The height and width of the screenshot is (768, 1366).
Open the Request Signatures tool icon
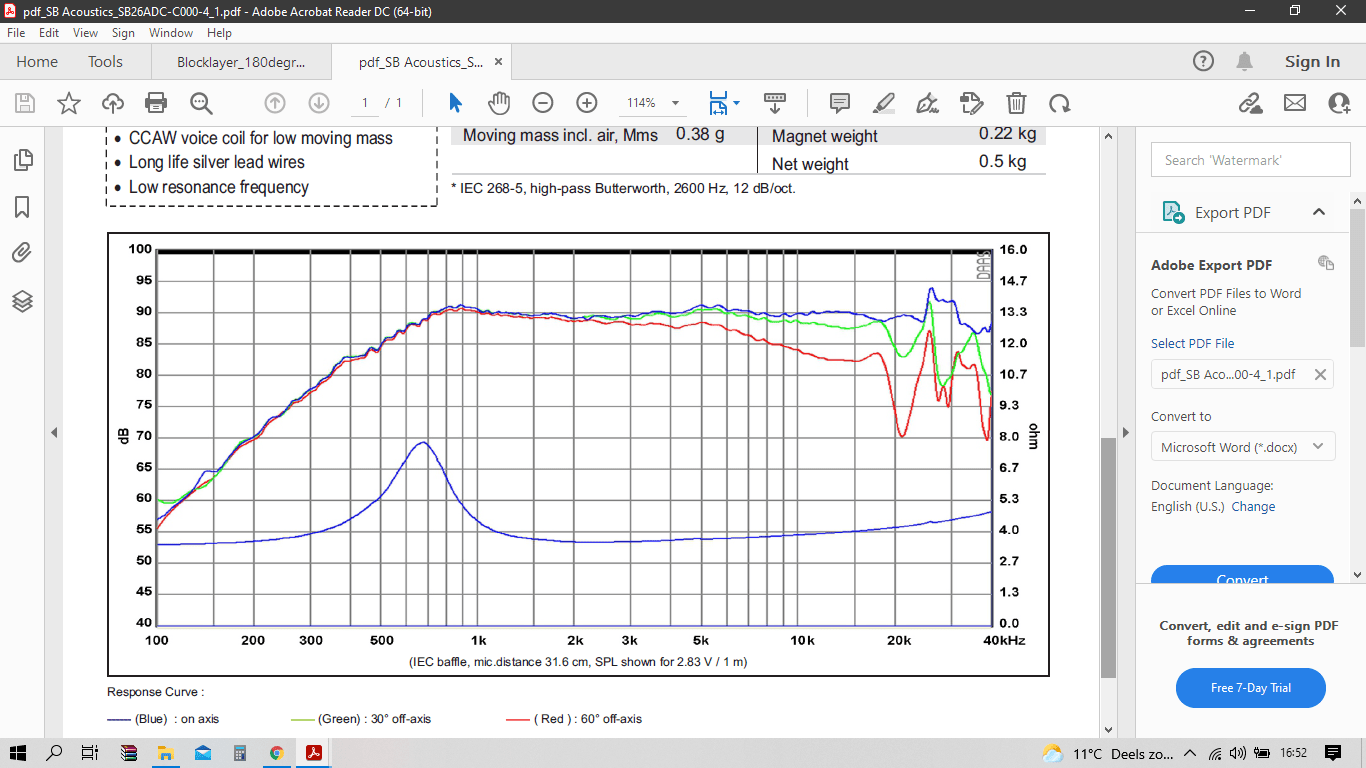(972, 103)
